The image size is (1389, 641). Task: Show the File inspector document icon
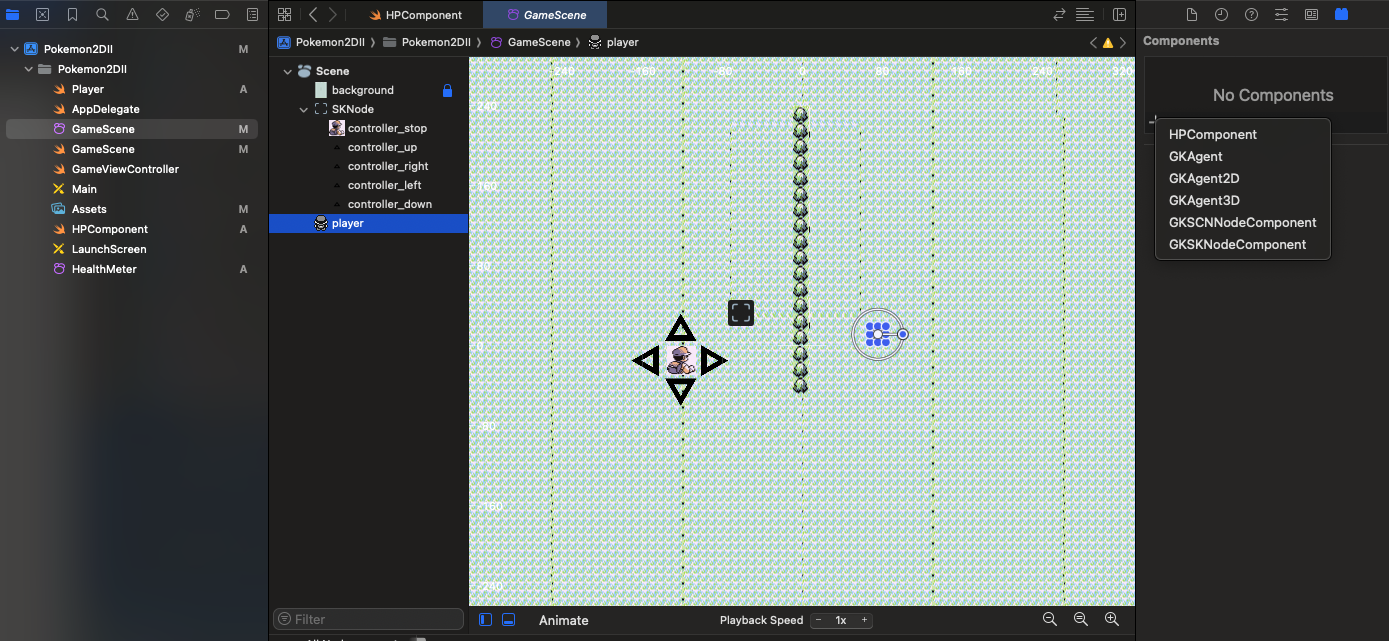pos(1191,15)
